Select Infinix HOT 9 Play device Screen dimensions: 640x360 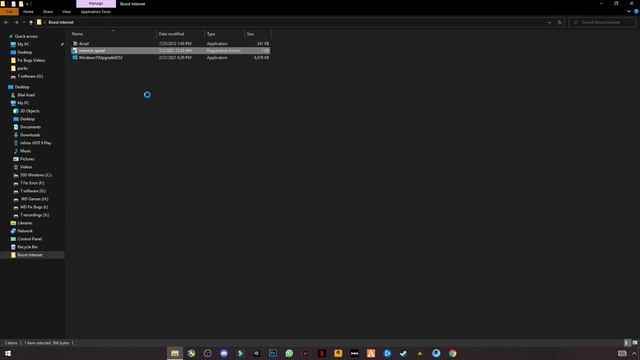click(x=35, y=143)
